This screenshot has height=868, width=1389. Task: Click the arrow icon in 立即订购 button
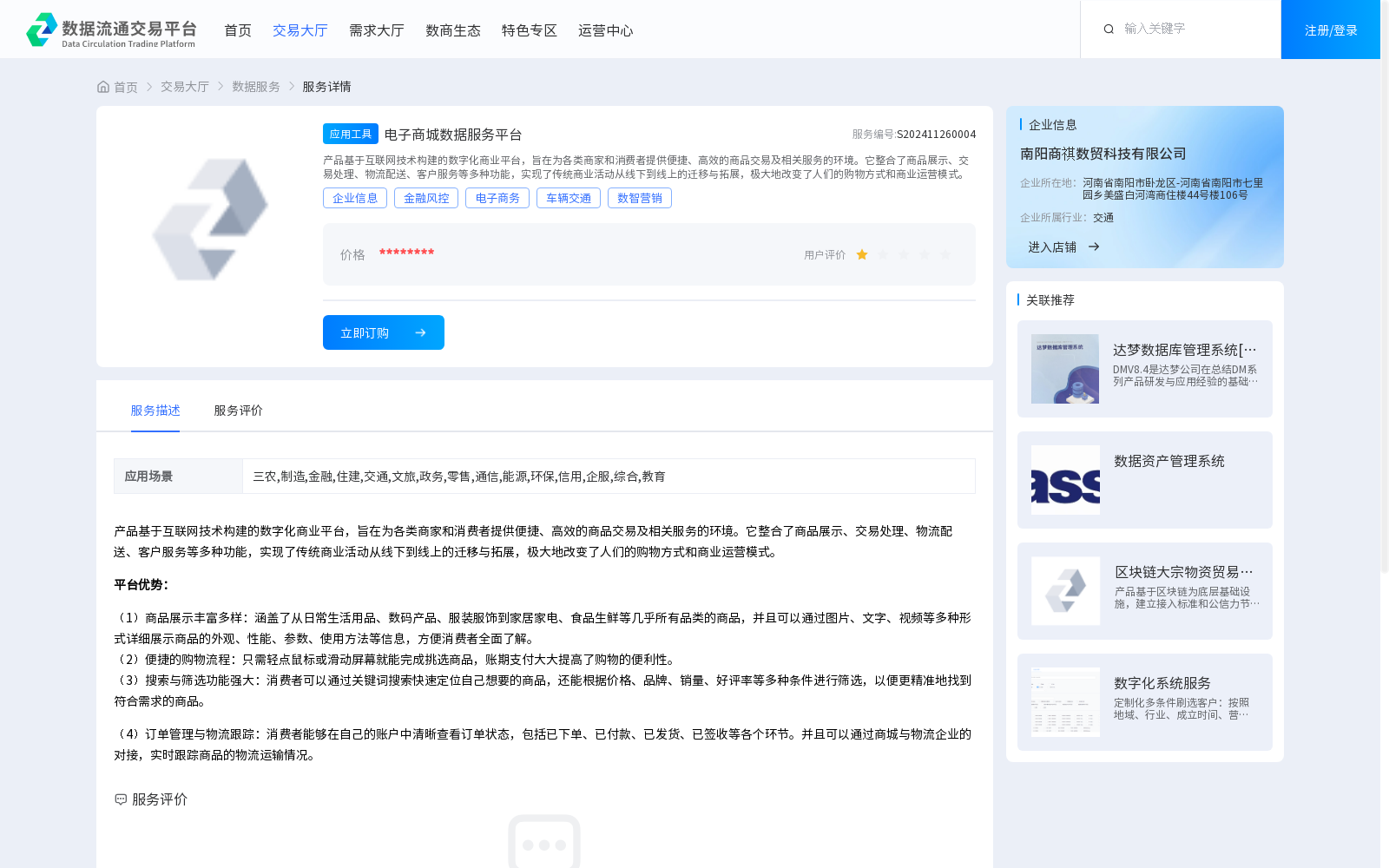tap(420, 332)
